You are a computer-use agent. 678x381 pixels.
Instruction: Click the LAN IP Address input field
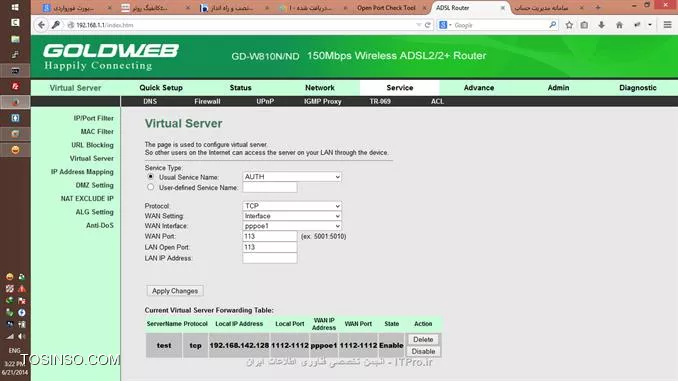[270, 258]
